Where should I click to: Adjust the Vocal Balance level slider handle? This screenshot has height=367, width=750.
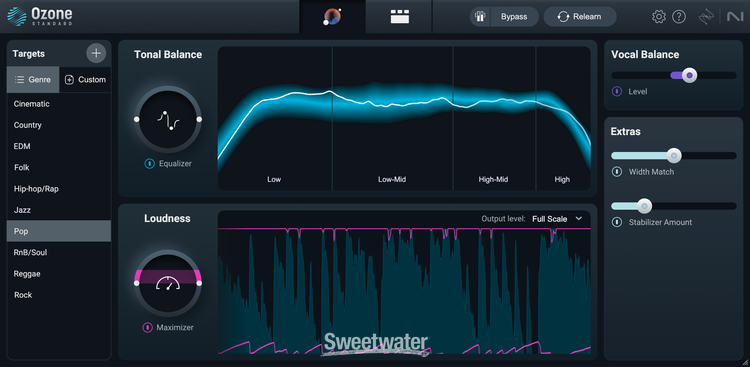689,75
